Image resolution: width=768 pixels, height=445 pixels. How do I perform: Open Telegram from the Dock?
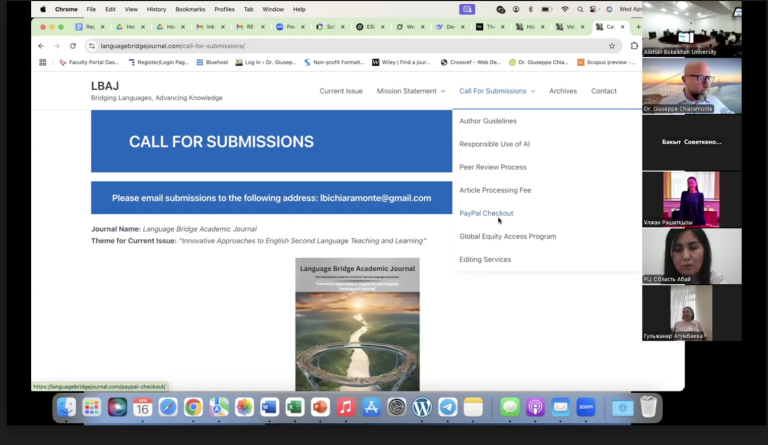[x=448, y=407]
